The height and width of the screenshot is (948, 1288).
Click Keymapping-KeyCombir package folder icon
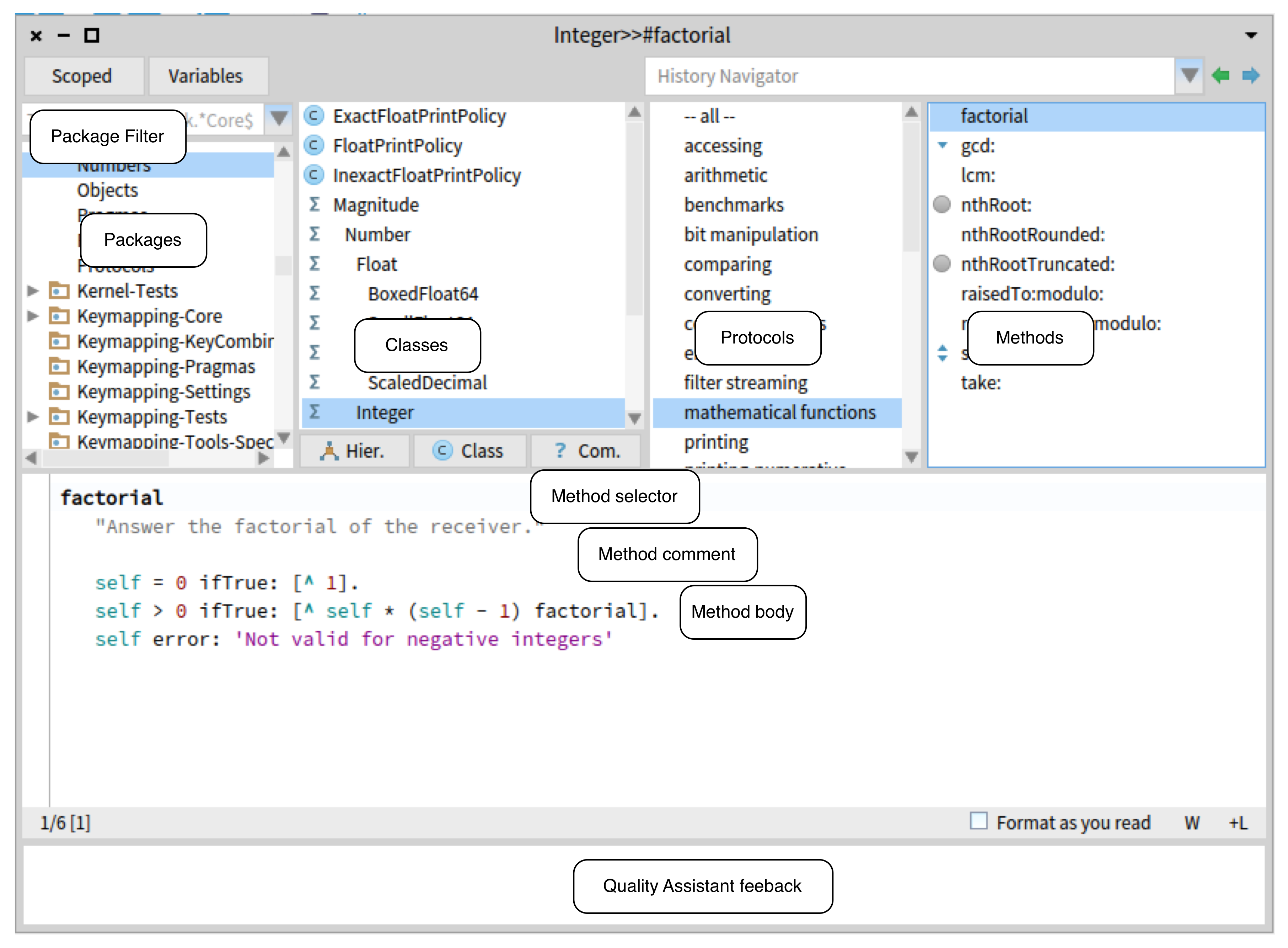(59, 341)
